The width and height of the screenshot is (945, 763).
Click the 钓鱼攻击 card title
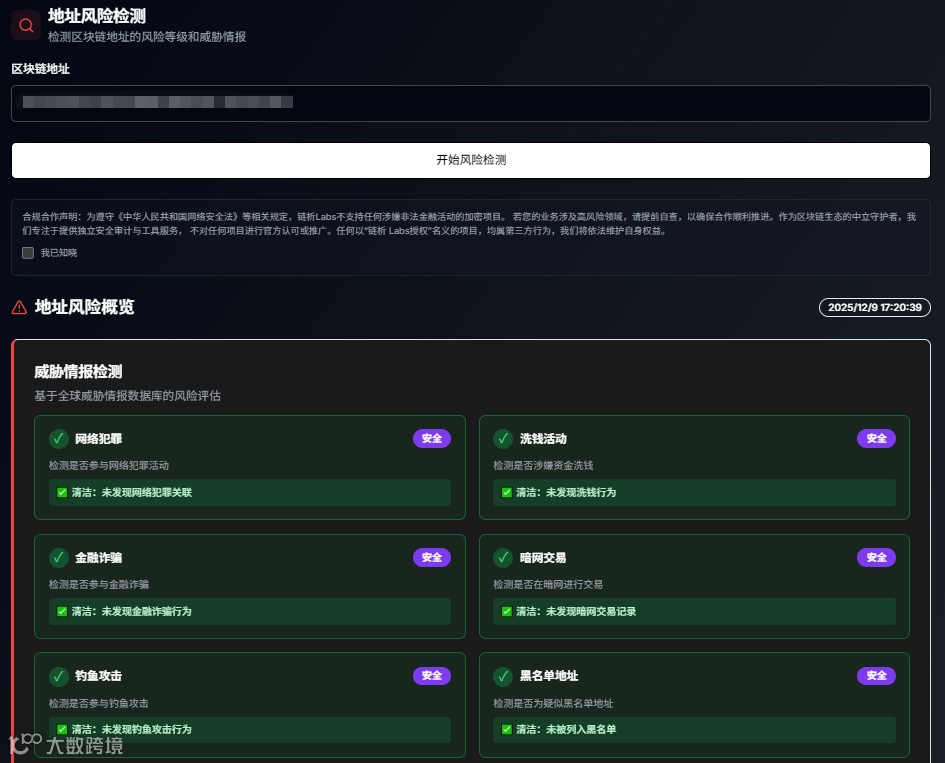[98, 676]
